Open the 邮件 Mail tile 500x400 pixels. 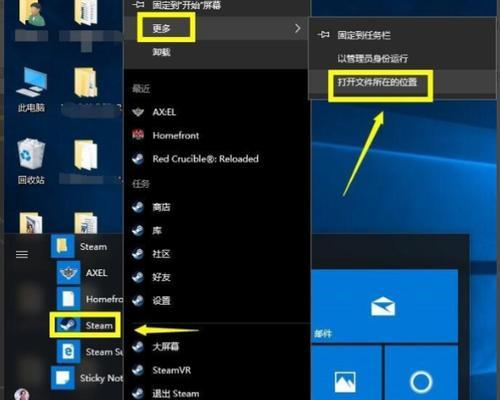tap(384, 306)
